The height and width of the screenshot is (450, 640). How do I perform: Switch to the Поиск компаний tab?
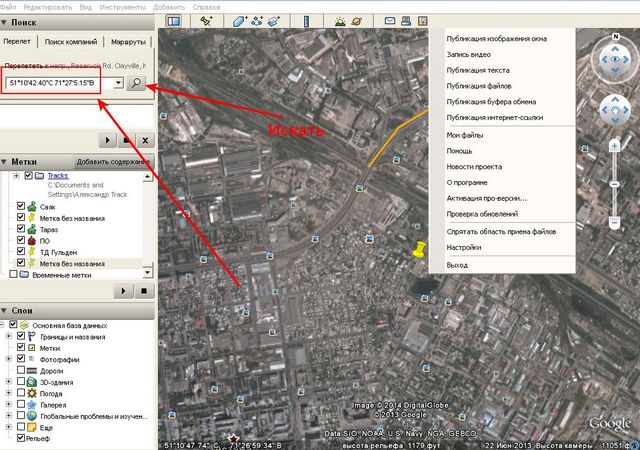pos(71,42)
